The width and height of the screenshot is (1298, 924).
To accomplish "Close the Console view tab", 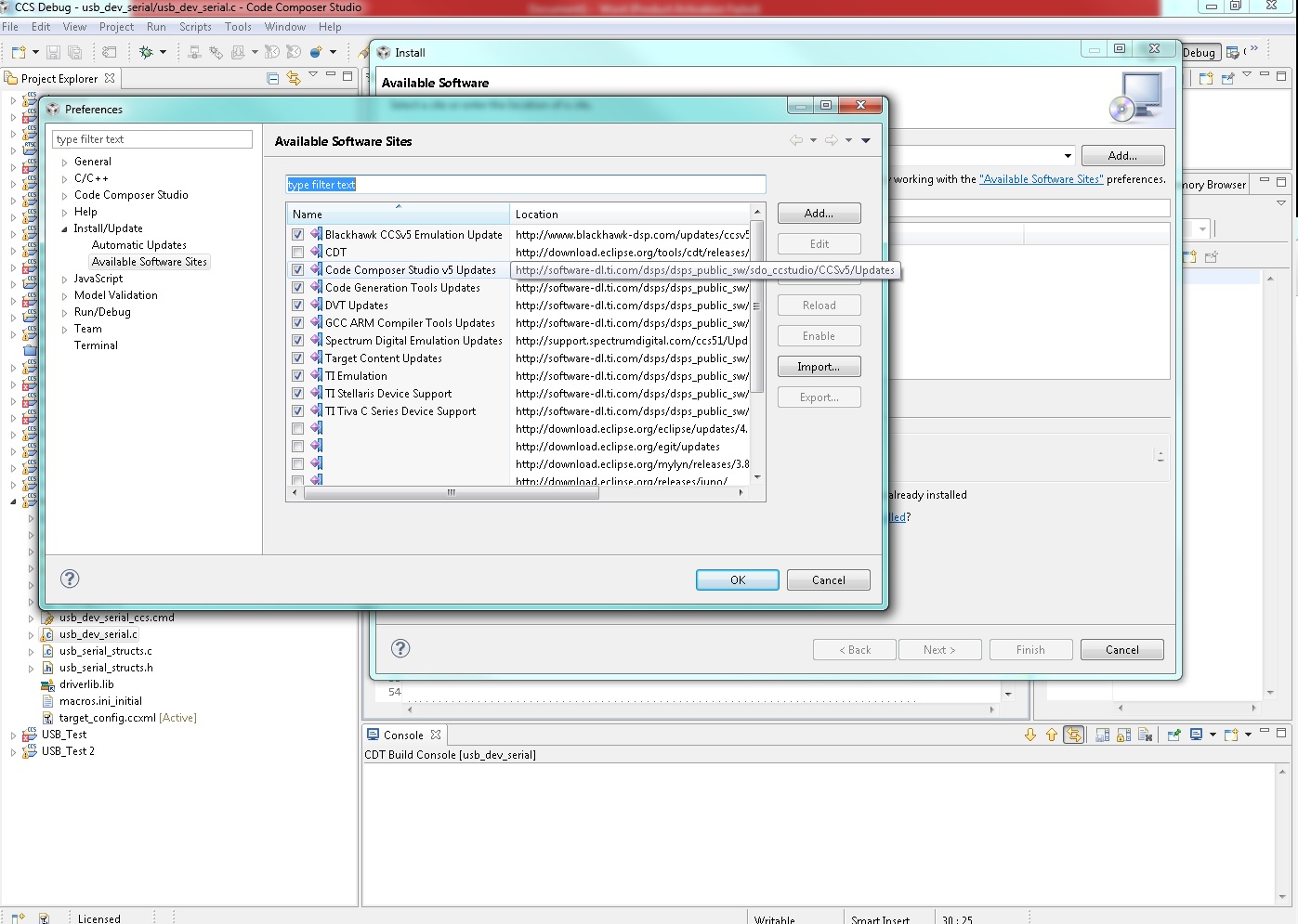I will pos(435,735).
